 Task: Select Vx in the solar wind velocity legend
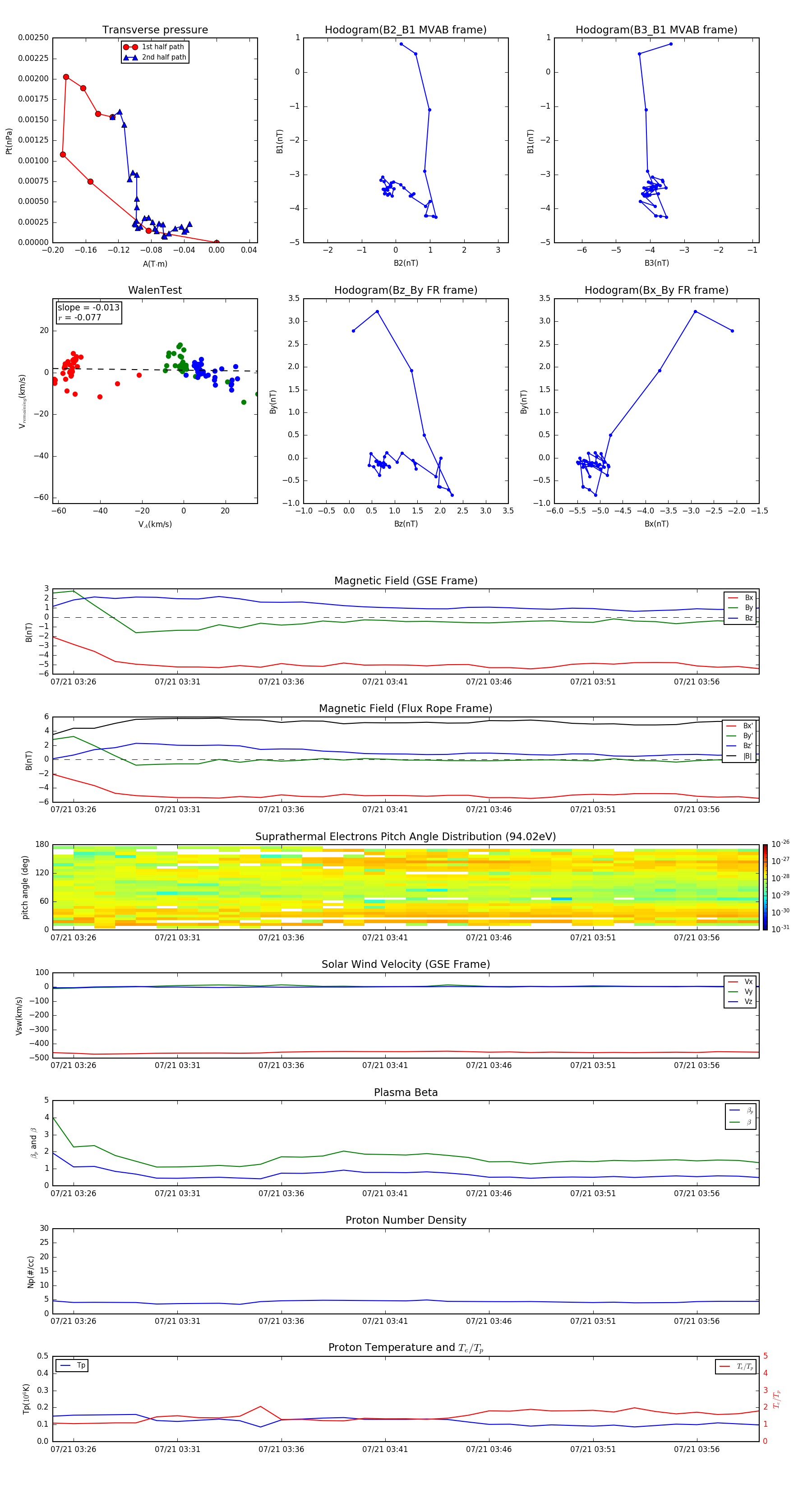pos(740,981)
